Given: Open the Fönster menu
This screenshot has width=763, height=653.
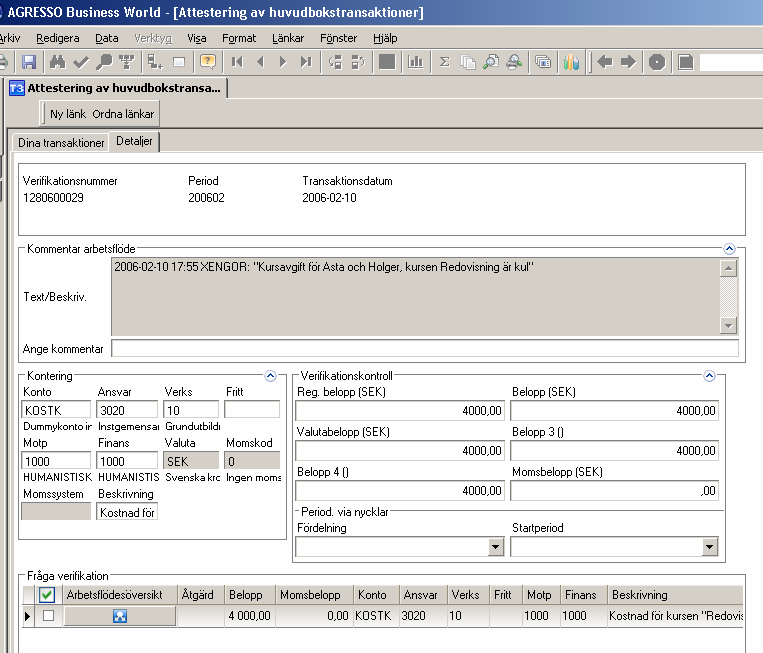Looking at the screenshot, I should (338, 38).
